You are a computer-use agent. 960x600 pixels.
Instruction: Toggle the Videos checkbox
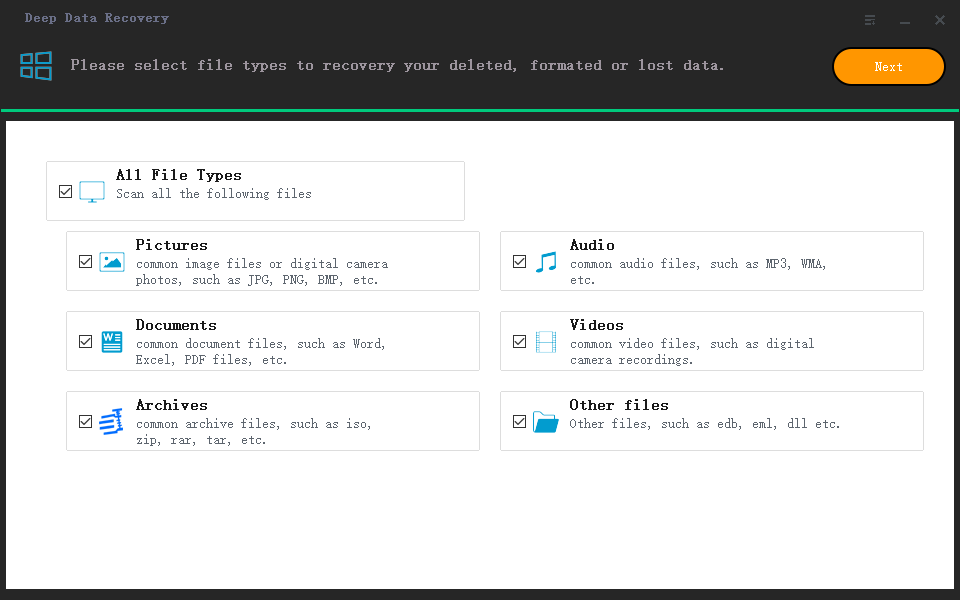click(519, 342)
